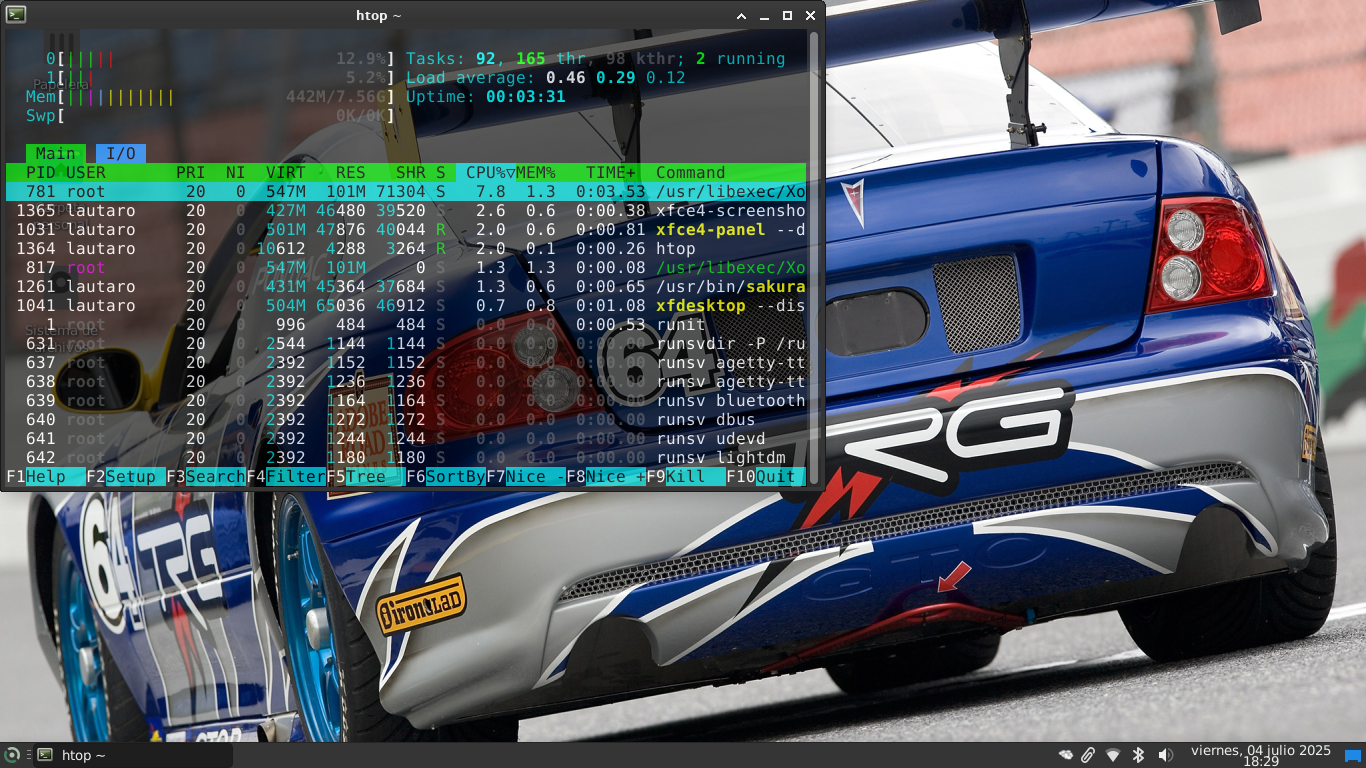The width and height of the screenshot is (1366, 768).
Task: Click F1 Help in htop footer
Action: (46, 477)
